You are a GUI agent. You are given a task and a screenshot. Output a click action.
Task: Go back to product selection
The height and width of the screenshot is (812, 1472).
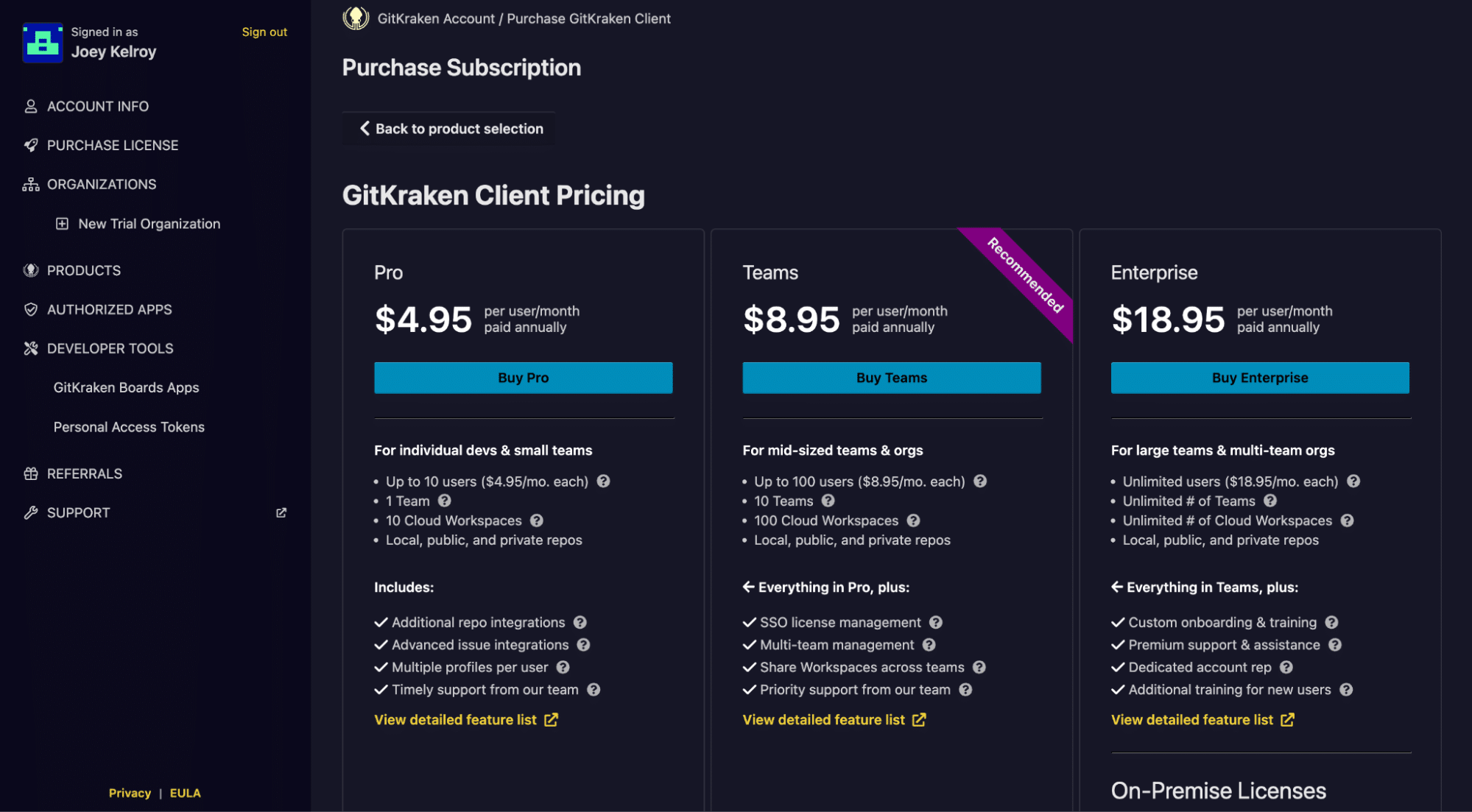[x=450, y=129]
